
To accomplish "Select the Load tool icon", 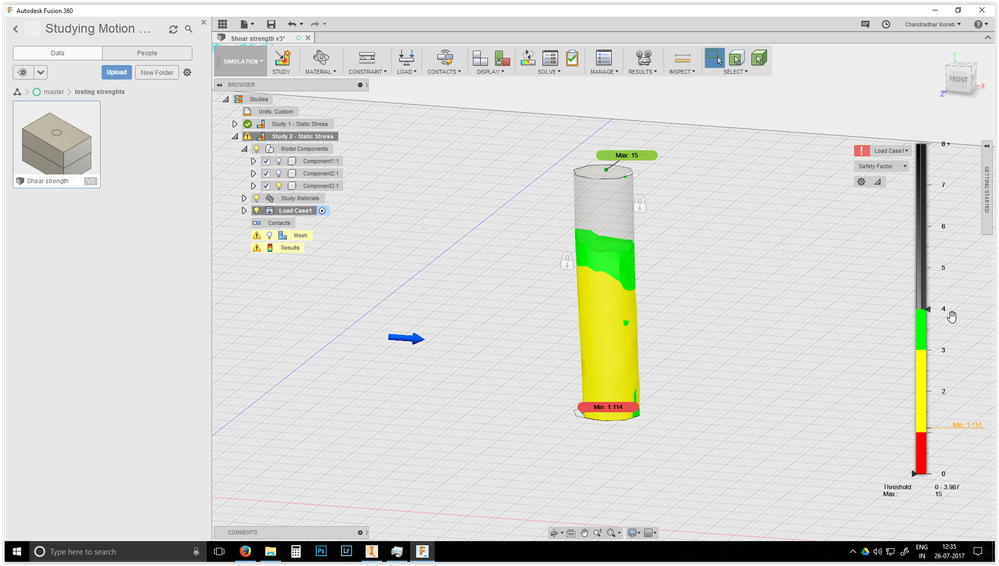I will [406, 58].
